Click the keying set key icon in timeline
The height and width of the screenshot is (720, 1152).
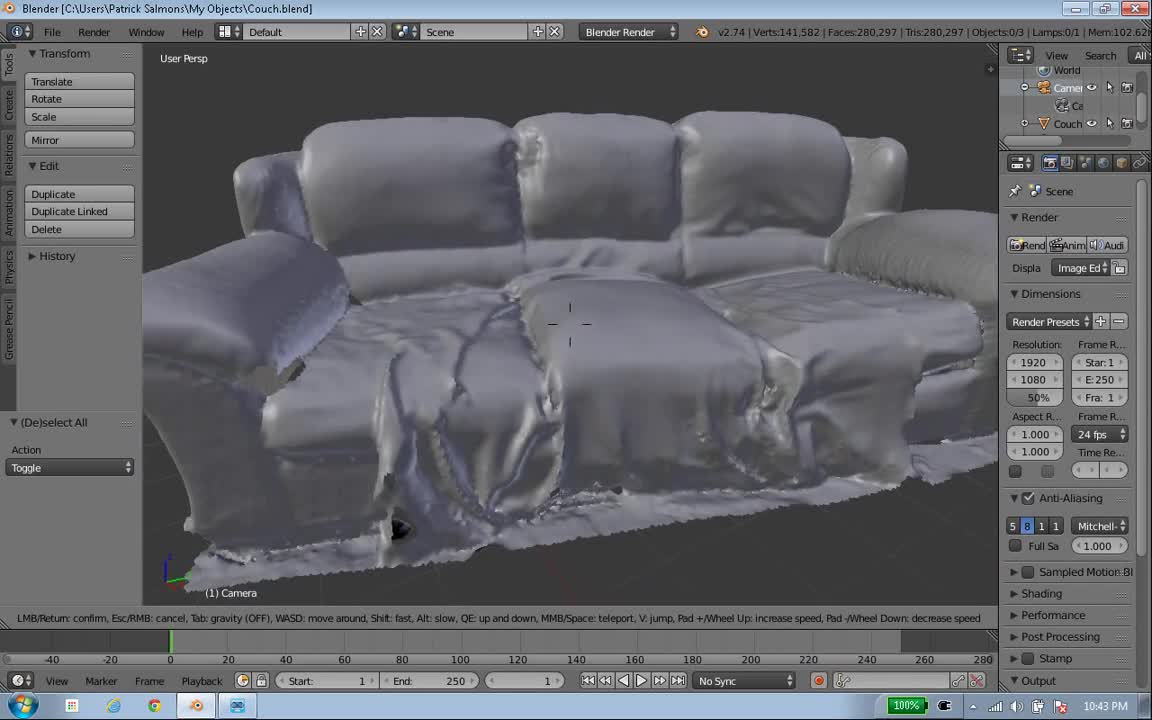pos(841,680)
